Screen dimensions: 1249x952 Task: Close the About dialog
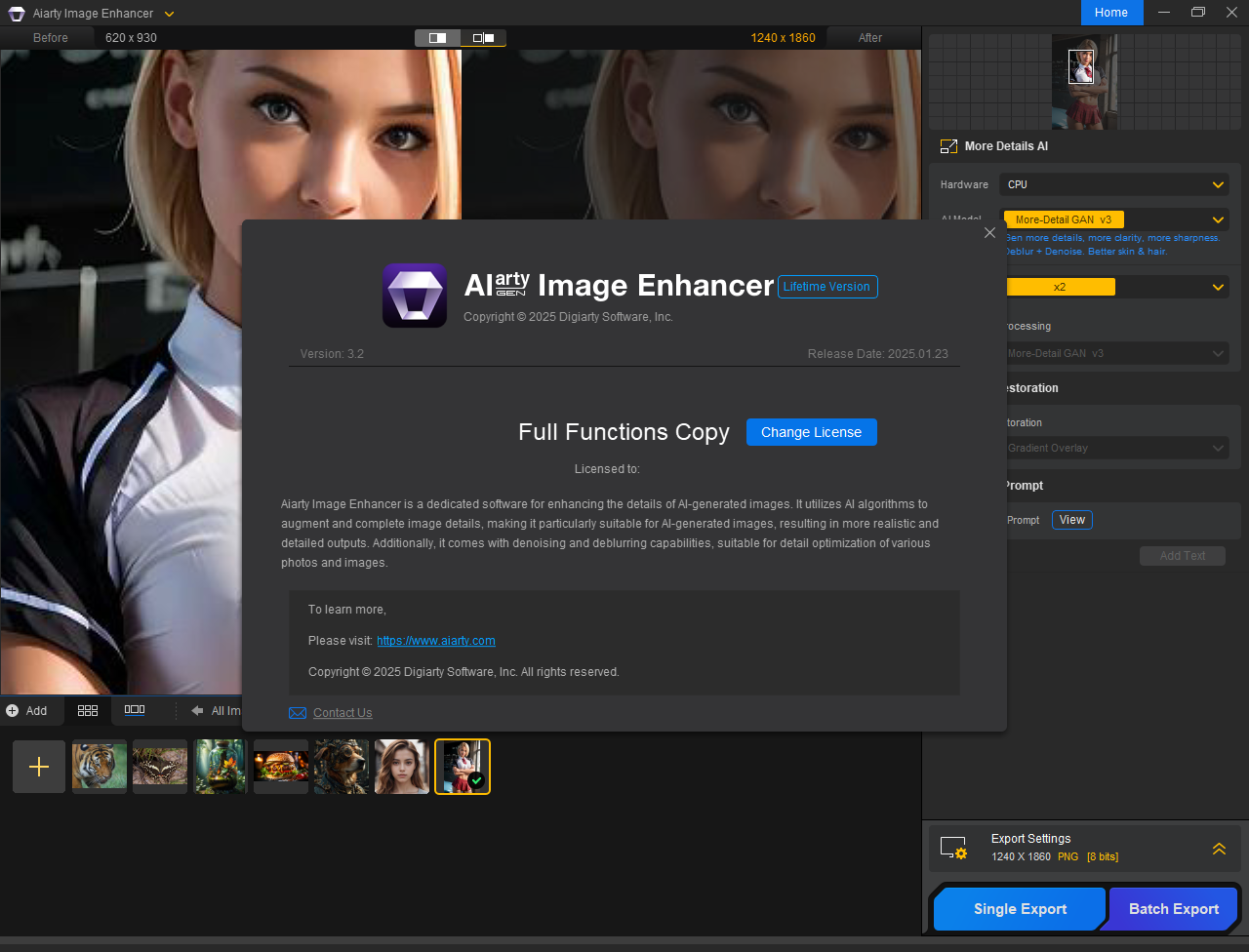click(989, 233)
